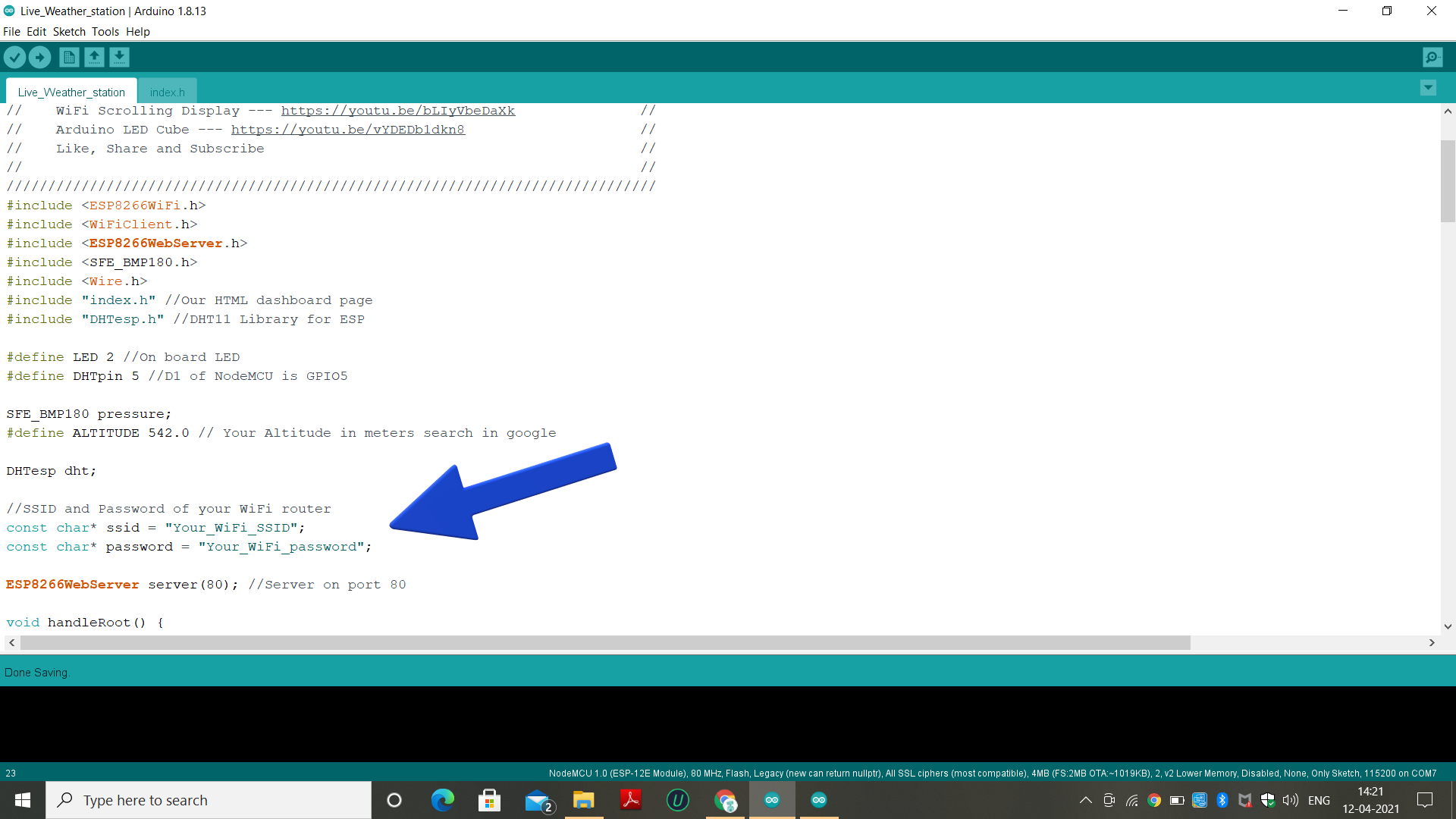This screenshot has height=819, width=1456.
Task: Open File Explorer from taskbar
Action: click(583, 800)
